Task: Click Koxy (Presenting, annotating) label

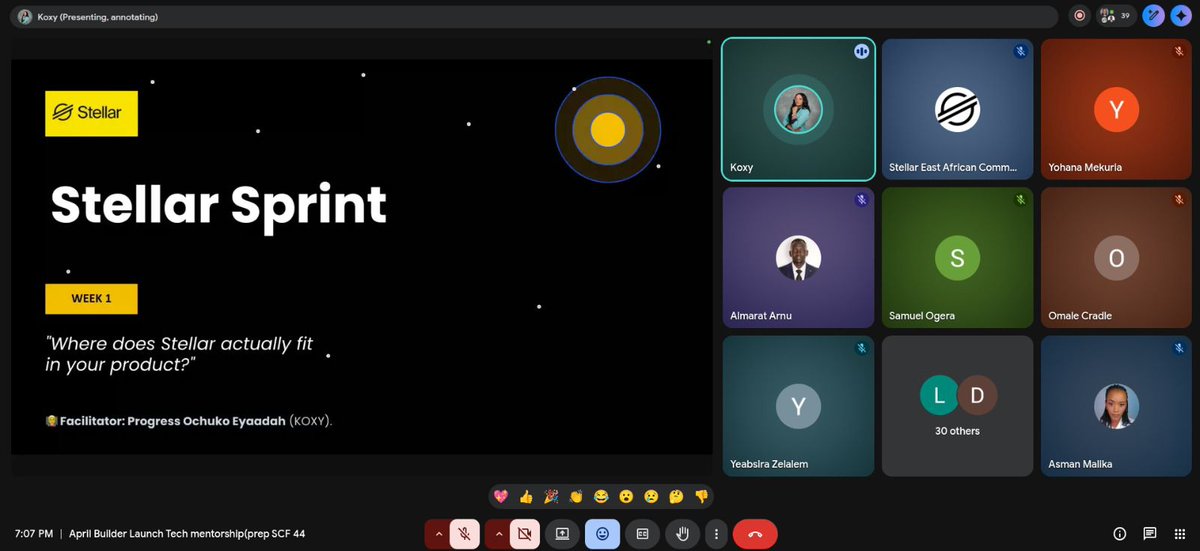Action: click(98, 17)
